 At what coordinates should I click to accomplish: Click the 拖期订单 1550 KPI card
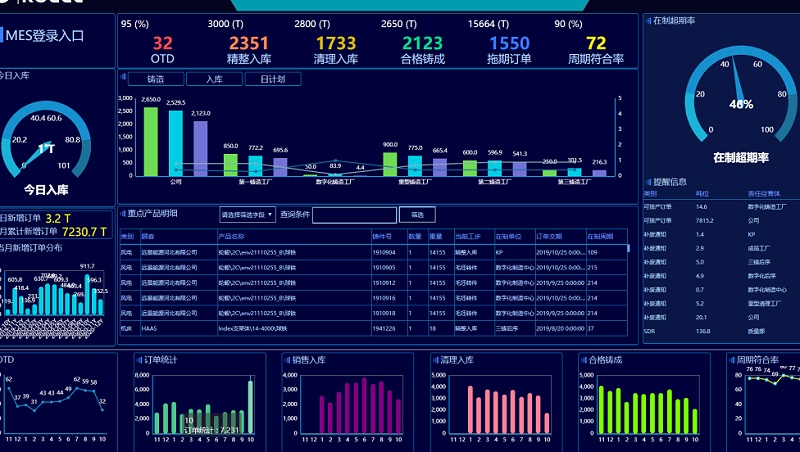pyautogui.click(x=509, y=49)
